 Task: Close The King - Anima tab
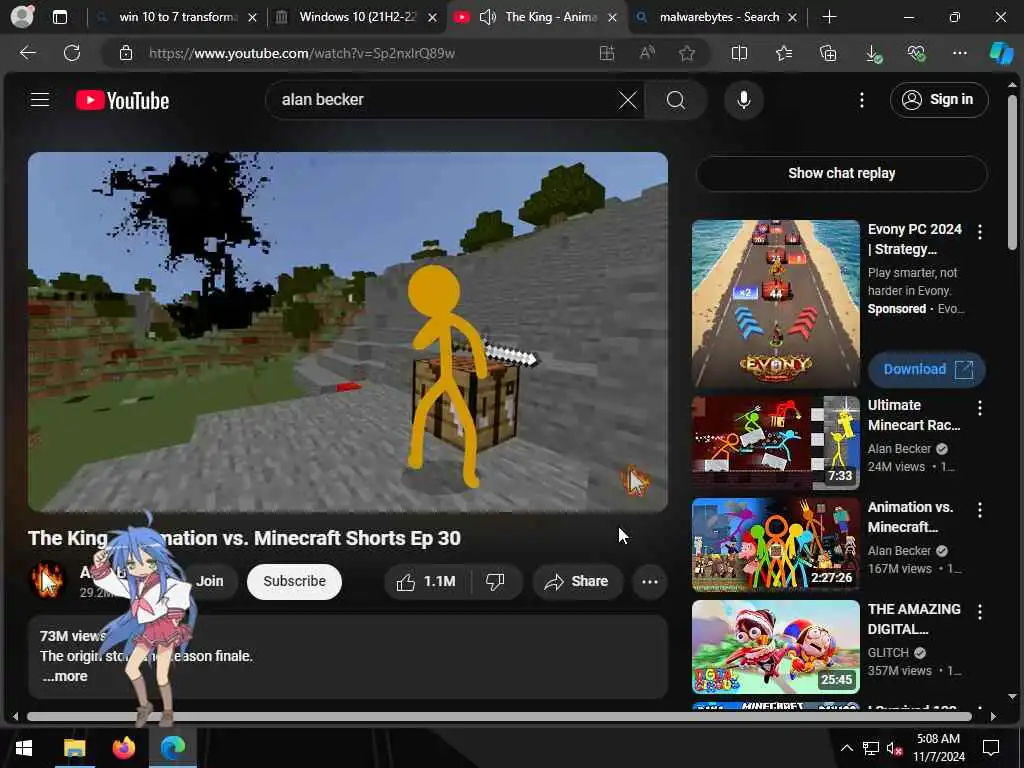click(612, 18)
